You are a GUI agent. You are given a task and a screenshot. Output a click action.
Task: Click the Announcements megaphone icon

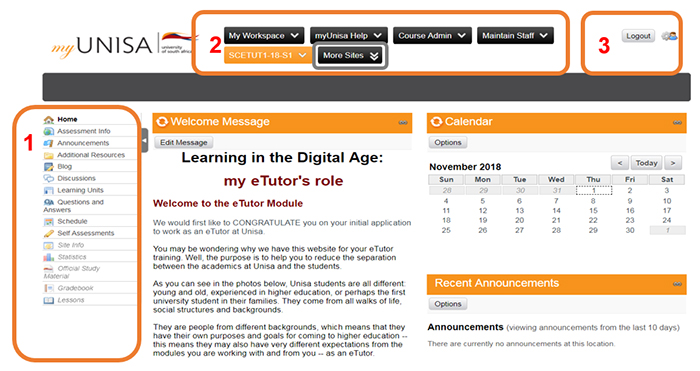[x=49, y=143]
